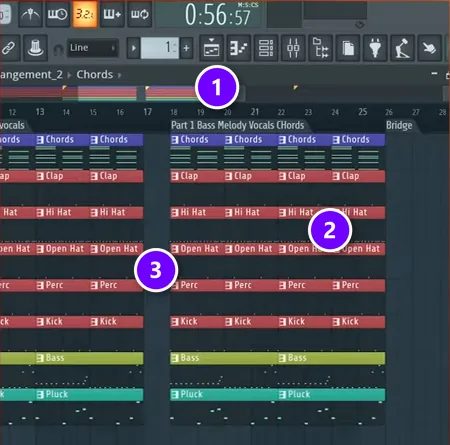Open clip menu icon of Chords at bar 13
The image size is (450, 445).
pos(40,140)
